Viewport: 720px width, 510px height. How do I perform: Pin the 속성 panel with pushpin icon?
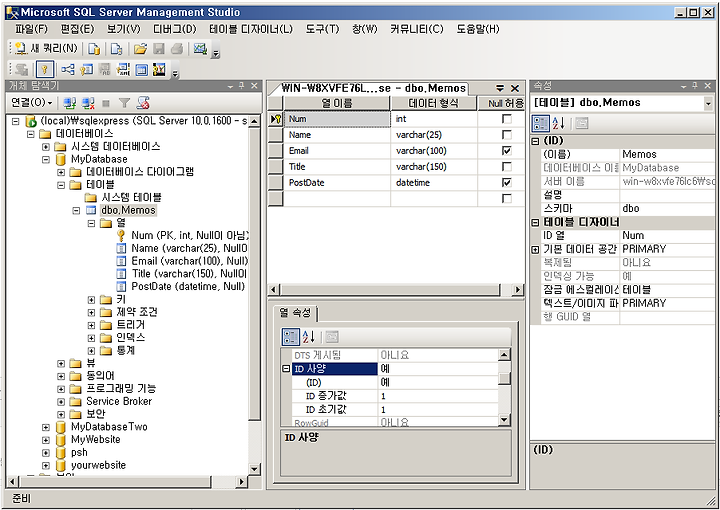click(695, 86)
